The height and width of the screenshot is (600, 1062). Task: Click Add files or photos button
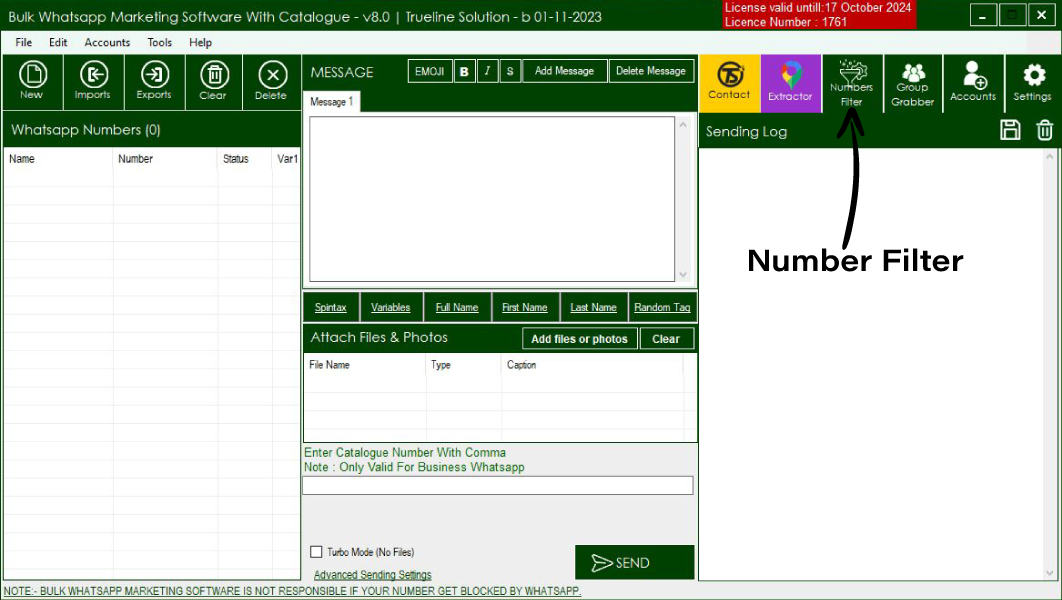[580, 339]
